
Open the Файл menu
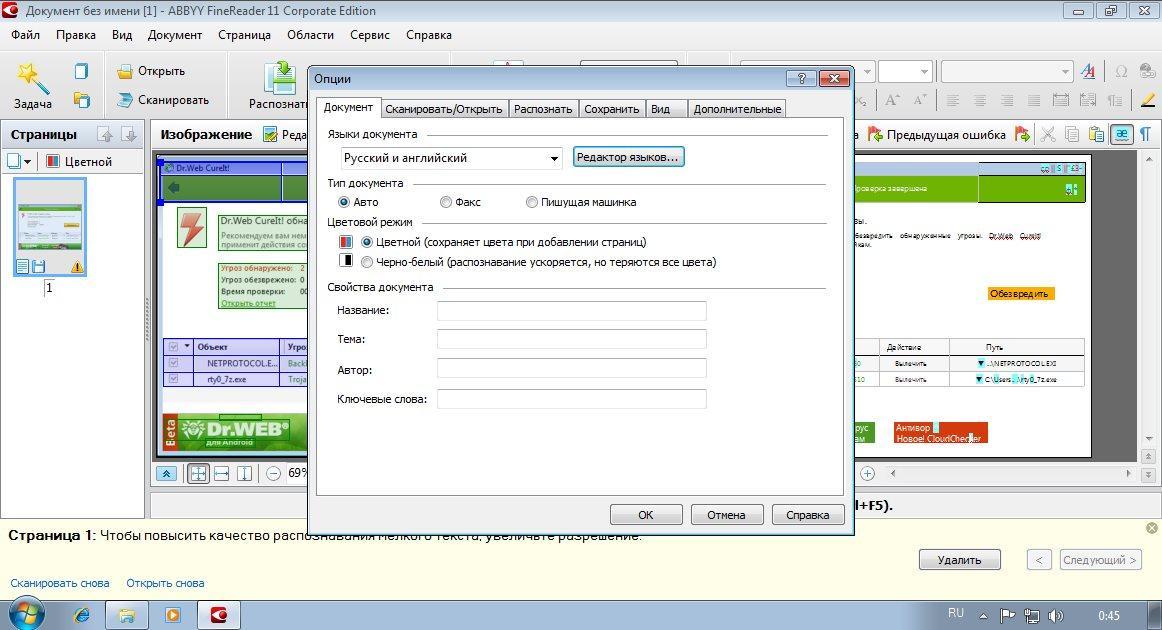pos(26,35)
